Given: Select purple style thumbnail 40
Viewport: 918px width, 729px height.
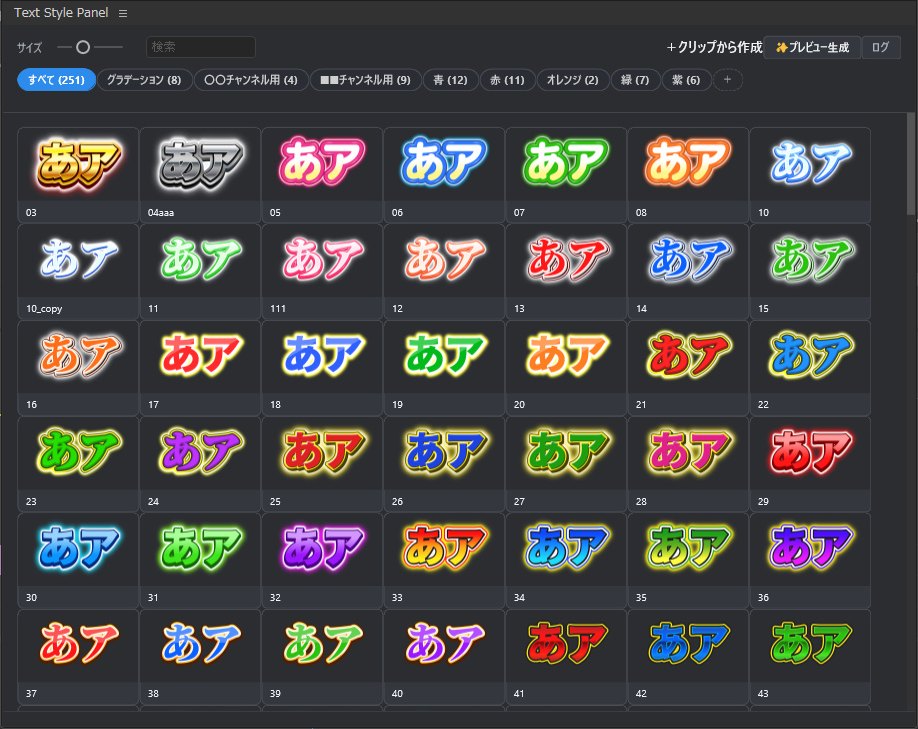Looking at the screenshot, I should pos(444,657).
